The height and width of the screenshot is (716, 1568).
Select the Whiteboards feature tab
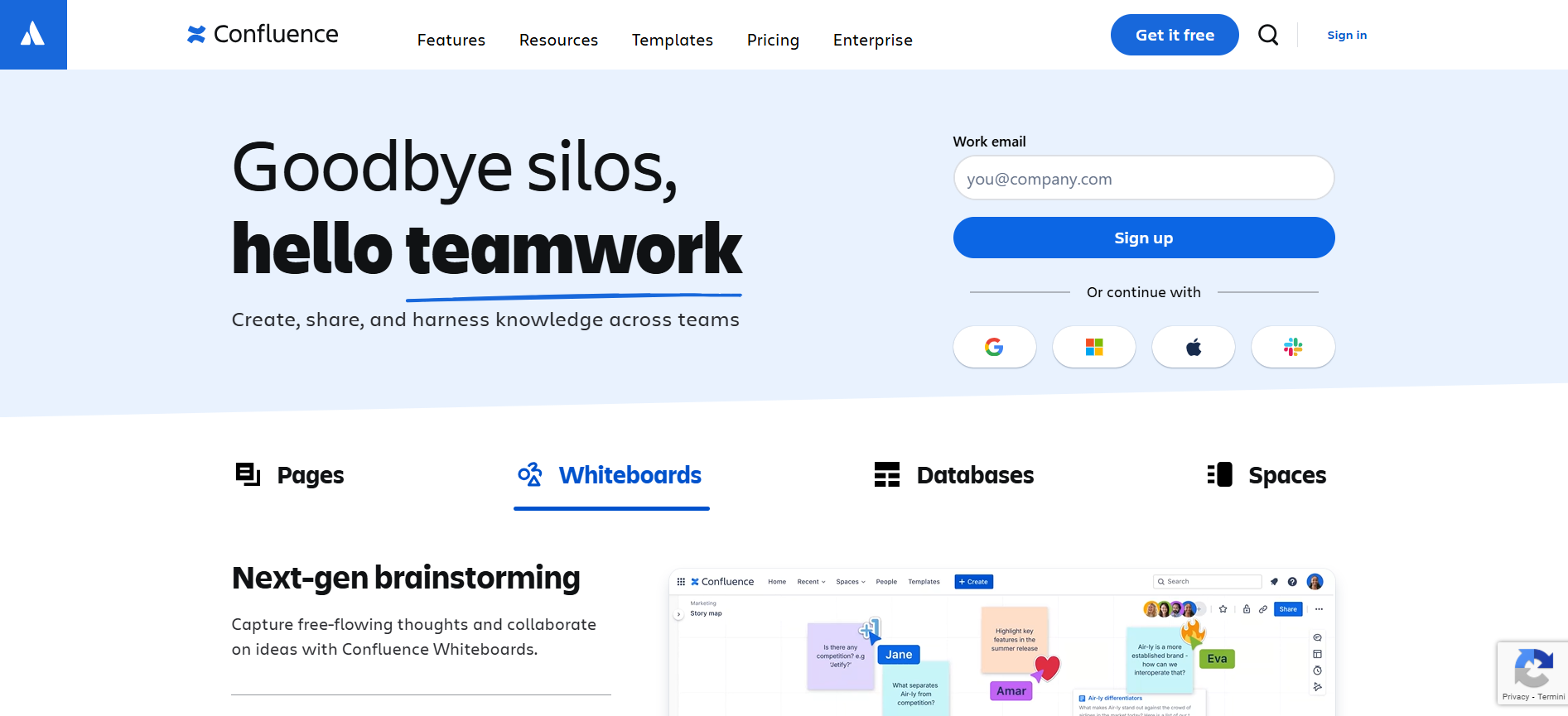[x=611, y=475]
